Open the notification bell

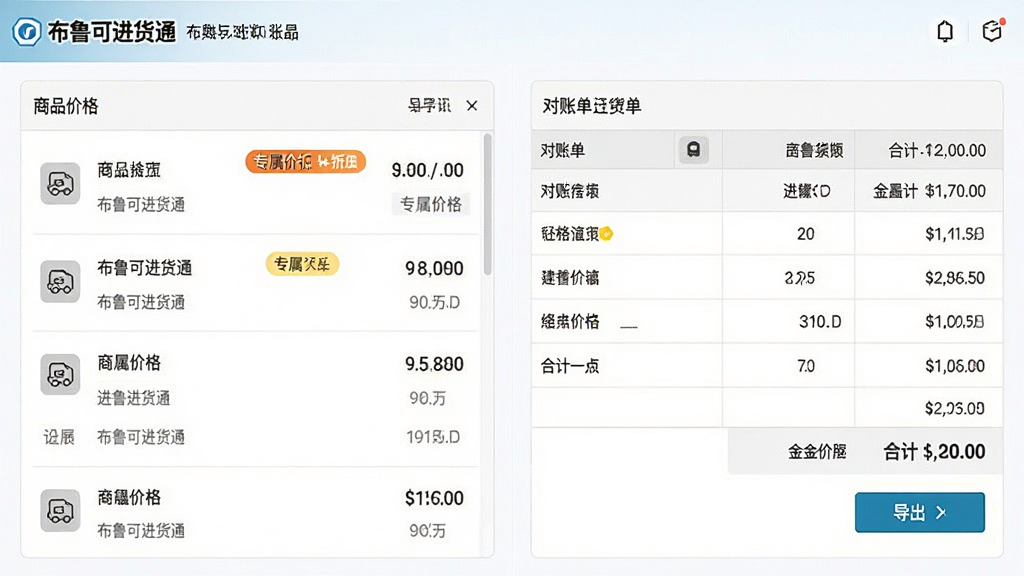(x=945, y=31)
